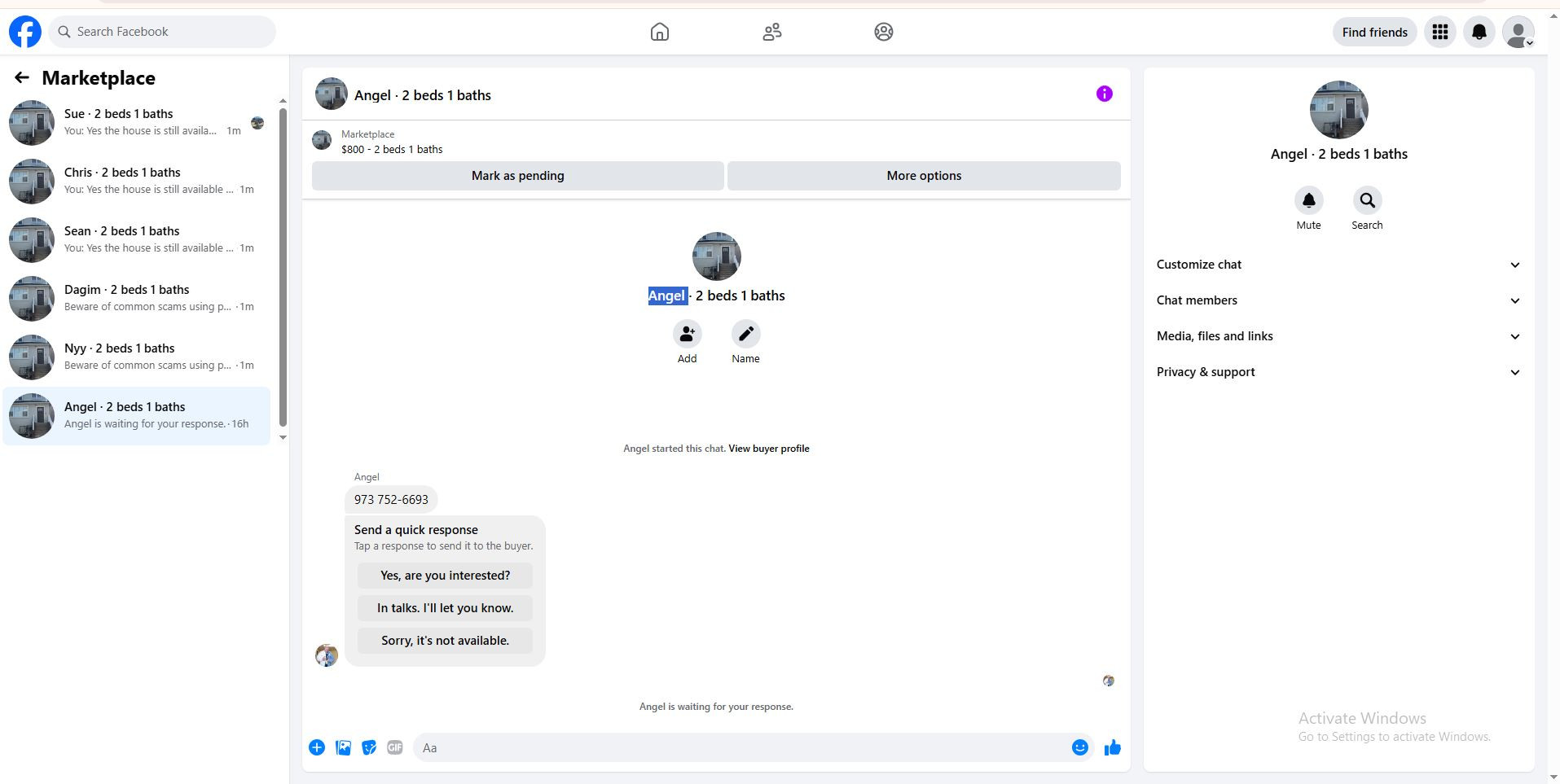The height and width of the screenshot is (784, 1560).
Task: Click the seen-by avatar in Sue's row
Action: 257,123
